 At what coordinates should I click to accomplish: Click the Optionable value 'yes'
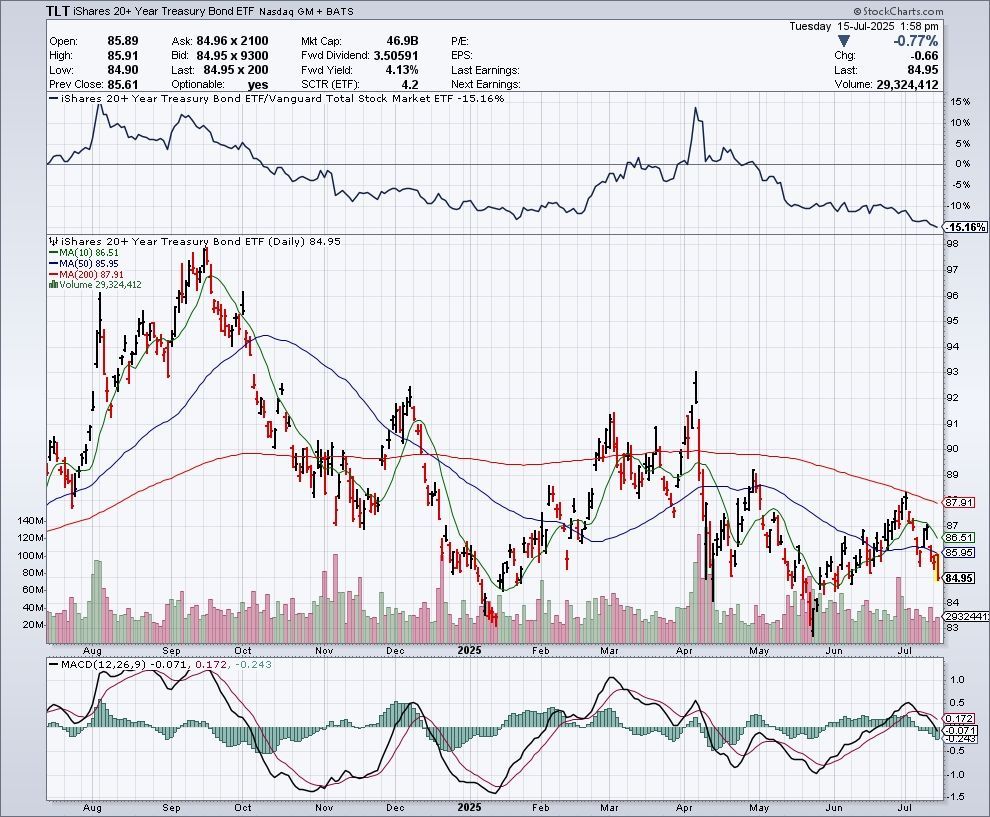coord(258,85)
